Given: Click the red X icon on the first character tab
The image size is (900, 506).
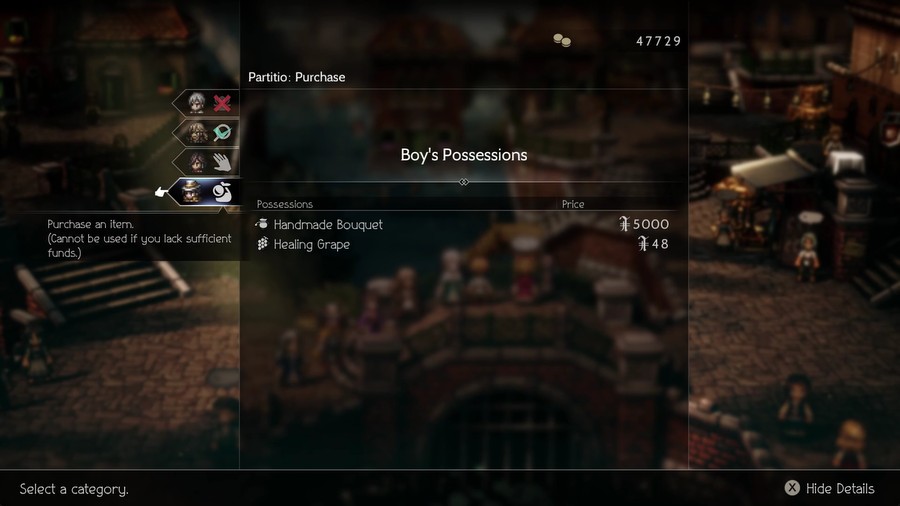Looking at the screenshot, I should pyautogui.click(x=222, y=103).
